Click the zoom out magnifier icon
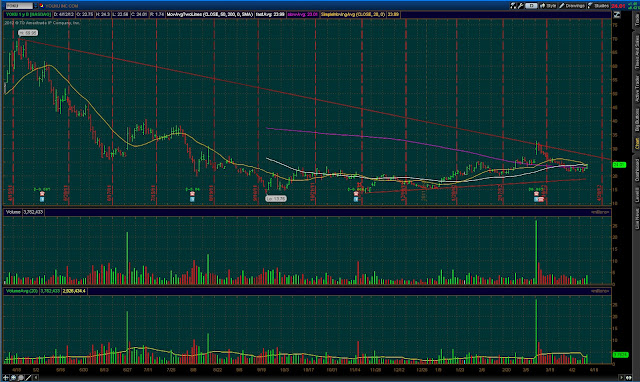This screenshot has width=640, height=382. [21, 378]
